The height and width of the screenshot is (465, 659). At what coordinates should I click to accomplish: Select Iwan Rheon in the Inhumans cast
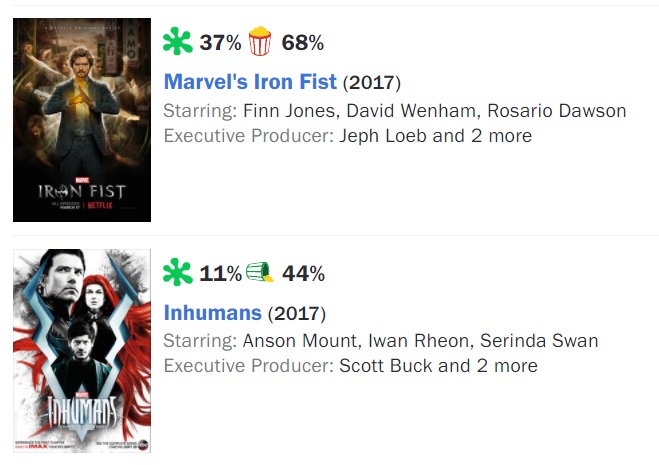click(418, 341)
